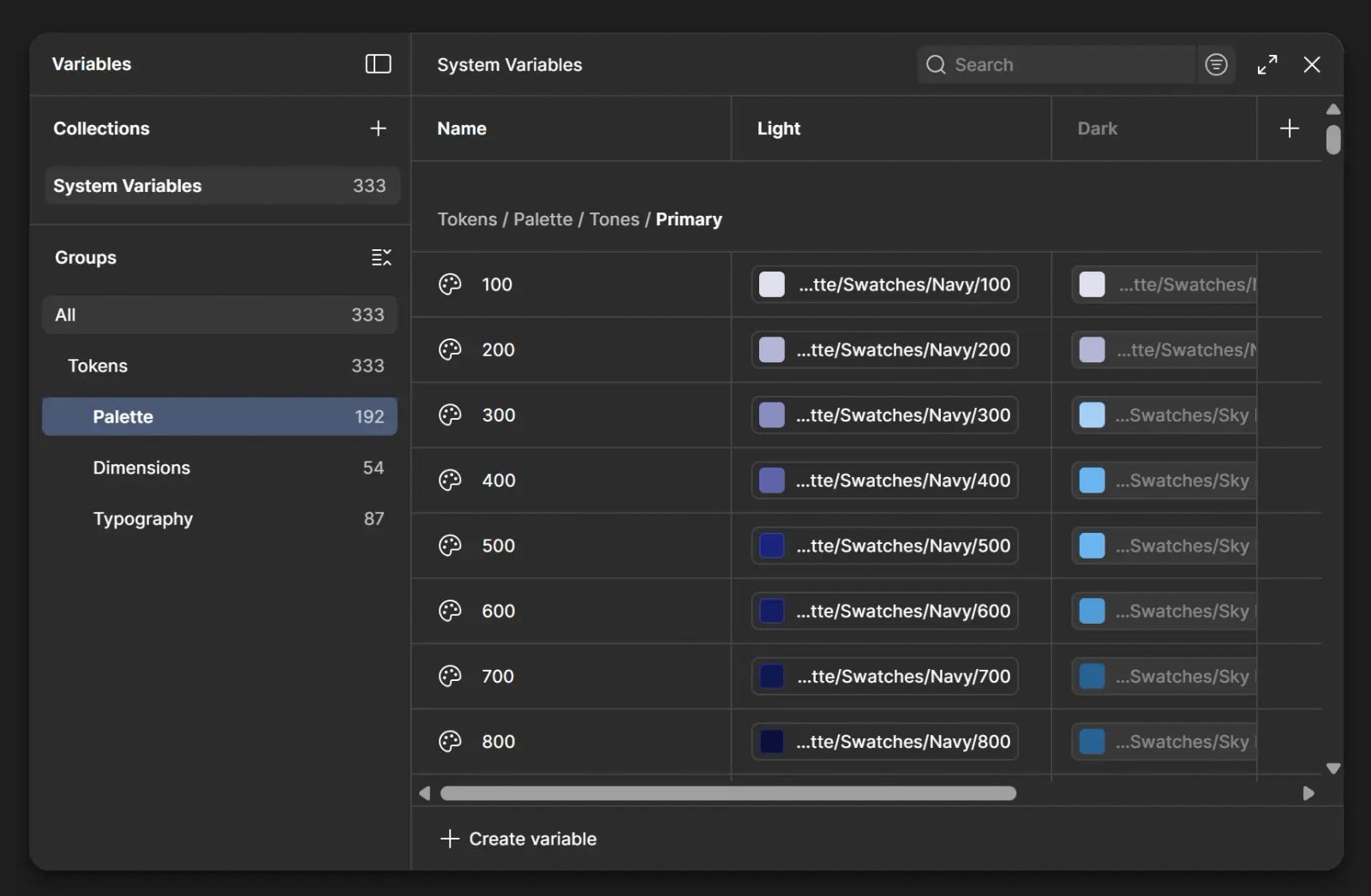1371x896 pixels.
Task: Click the Primary breadcrumb heading
Action: (689, 219)
